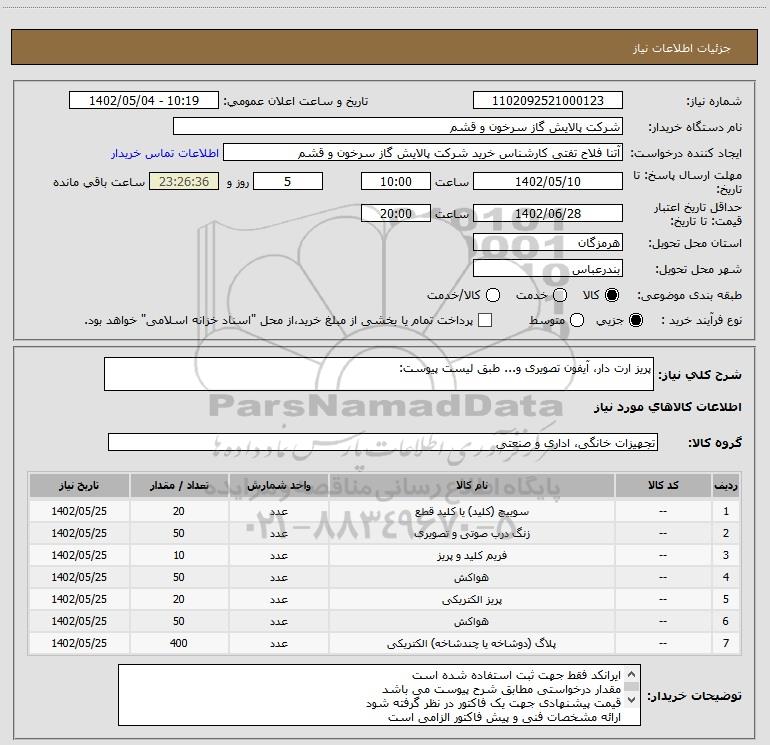
Task: Click the item name هواکش in row 6
Action: (471, 621)
